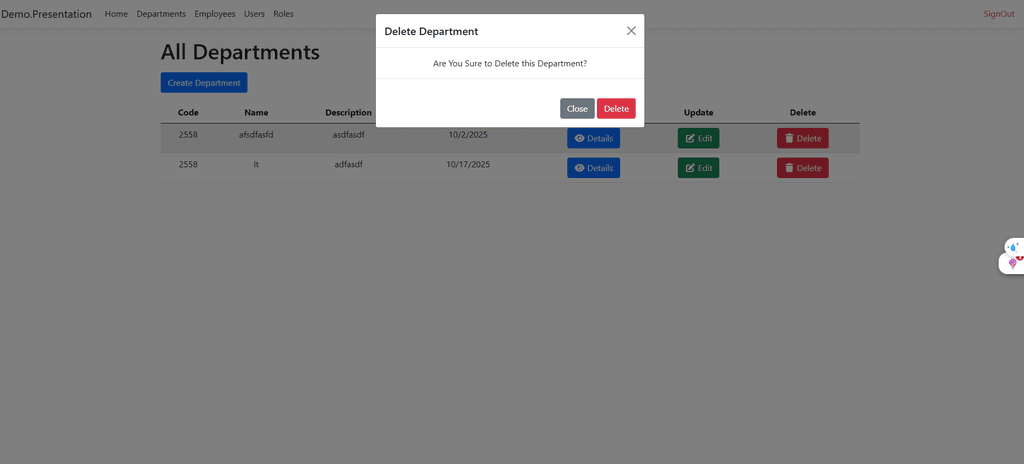Go to Home in the navbar
This screenshot has width=1024, height=464.
coord(116,14)
